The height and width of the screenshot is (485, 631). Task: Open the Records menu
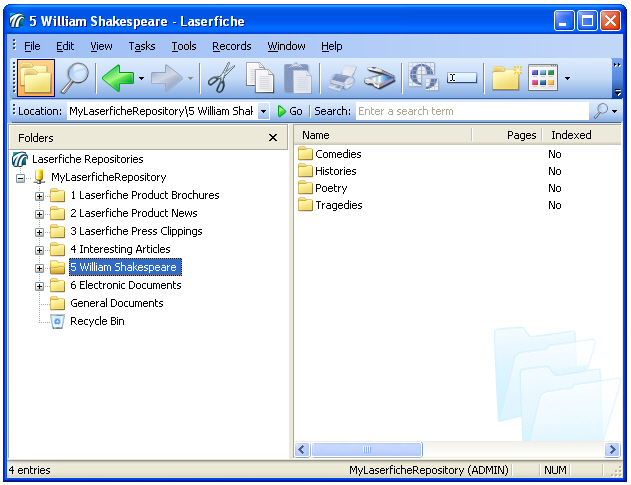click(x=232, y=46)
